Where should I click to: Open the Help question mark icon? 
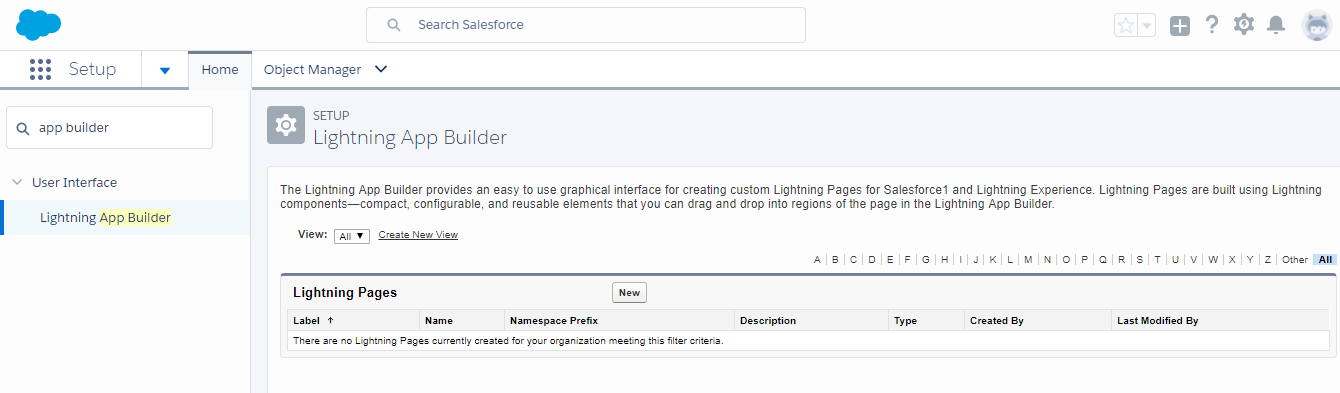click(1212, 25)
